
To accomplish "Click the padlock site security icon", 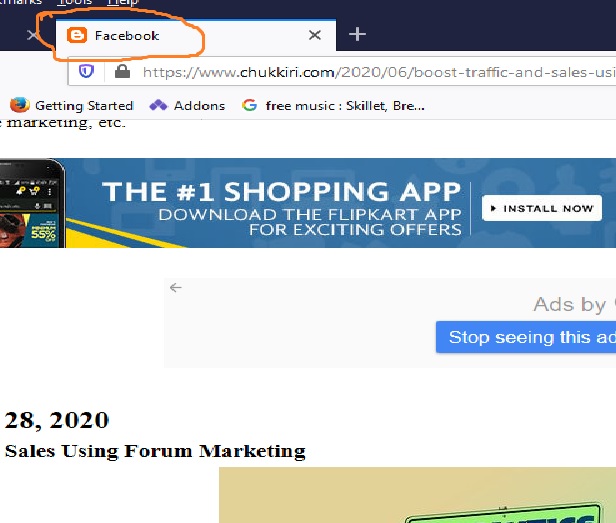I will point(123,72).
